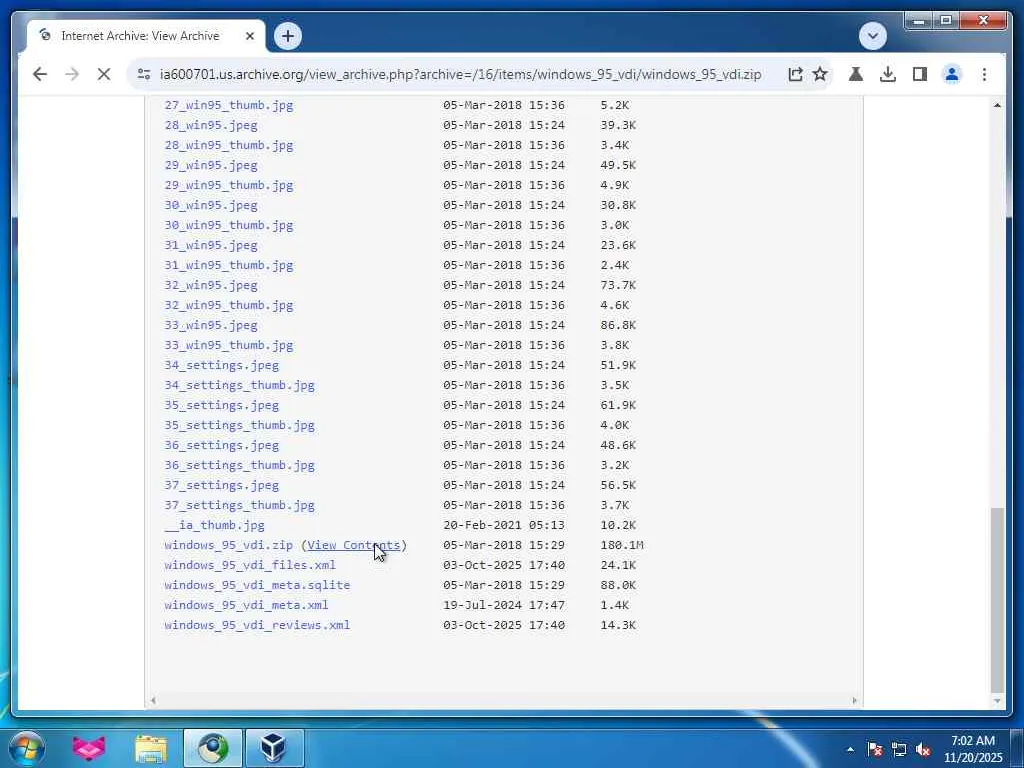1024x768 pixels.
Task: Select the Internet Archive: View Archive tab
Action: 140,36
